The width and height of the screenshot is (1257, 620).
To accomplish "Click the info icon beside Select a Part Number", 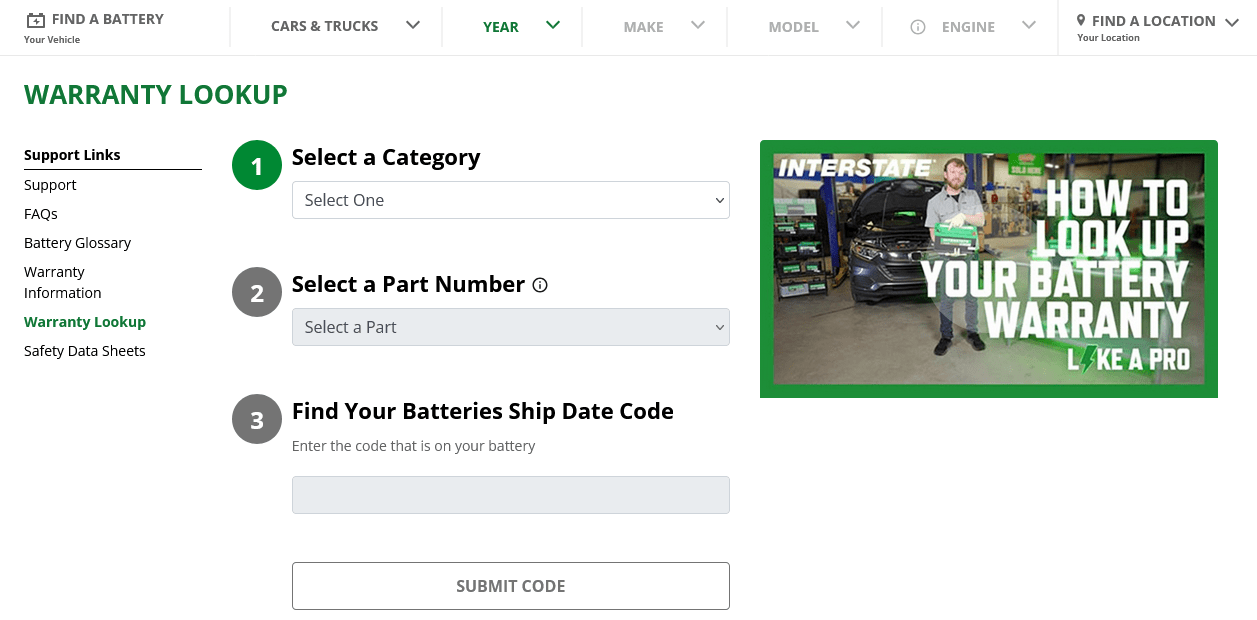I will (x=540, y=285).
